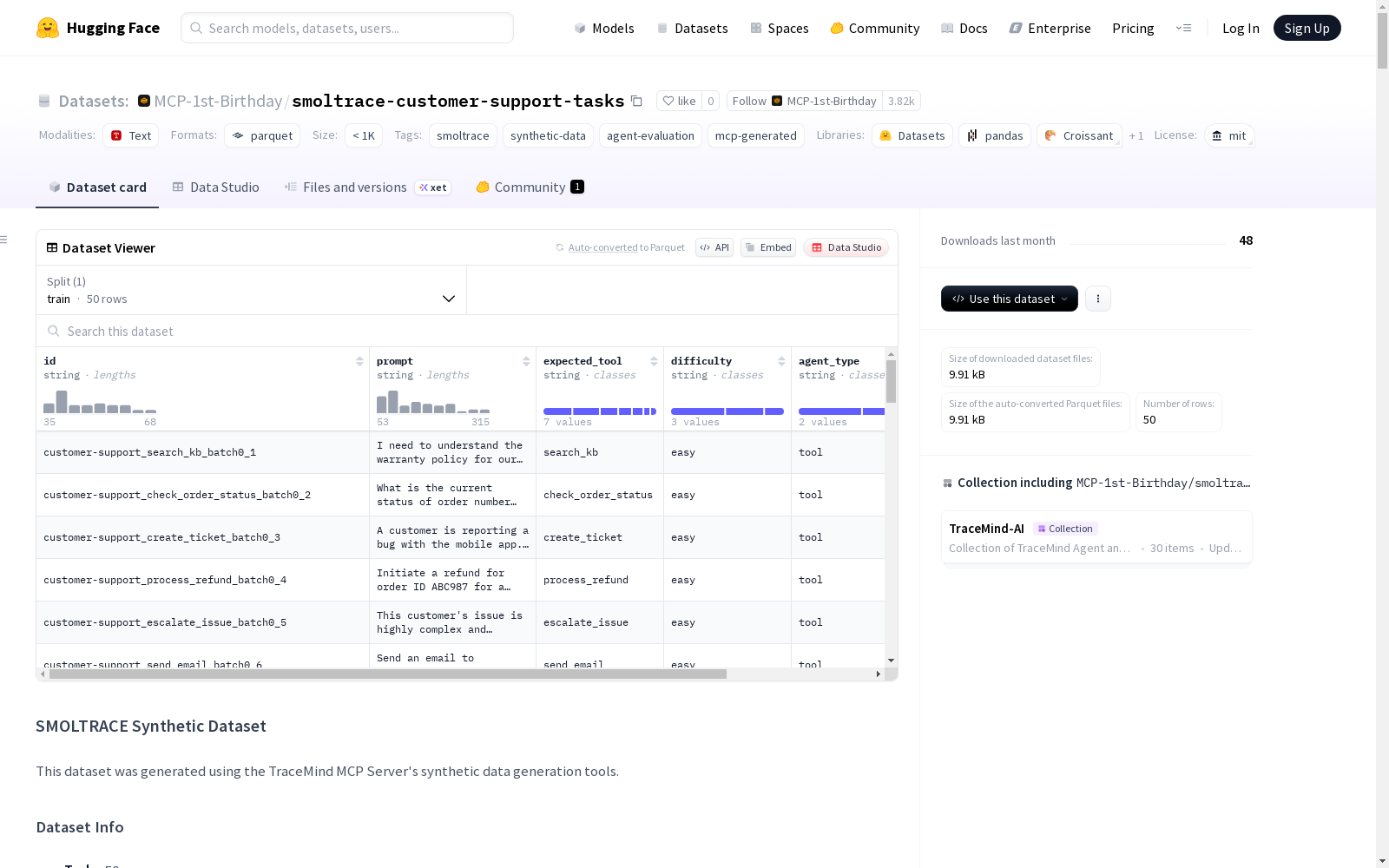Go to Models in the top navigation
This screenshot has width=1389, height=868.
point(604,28)
